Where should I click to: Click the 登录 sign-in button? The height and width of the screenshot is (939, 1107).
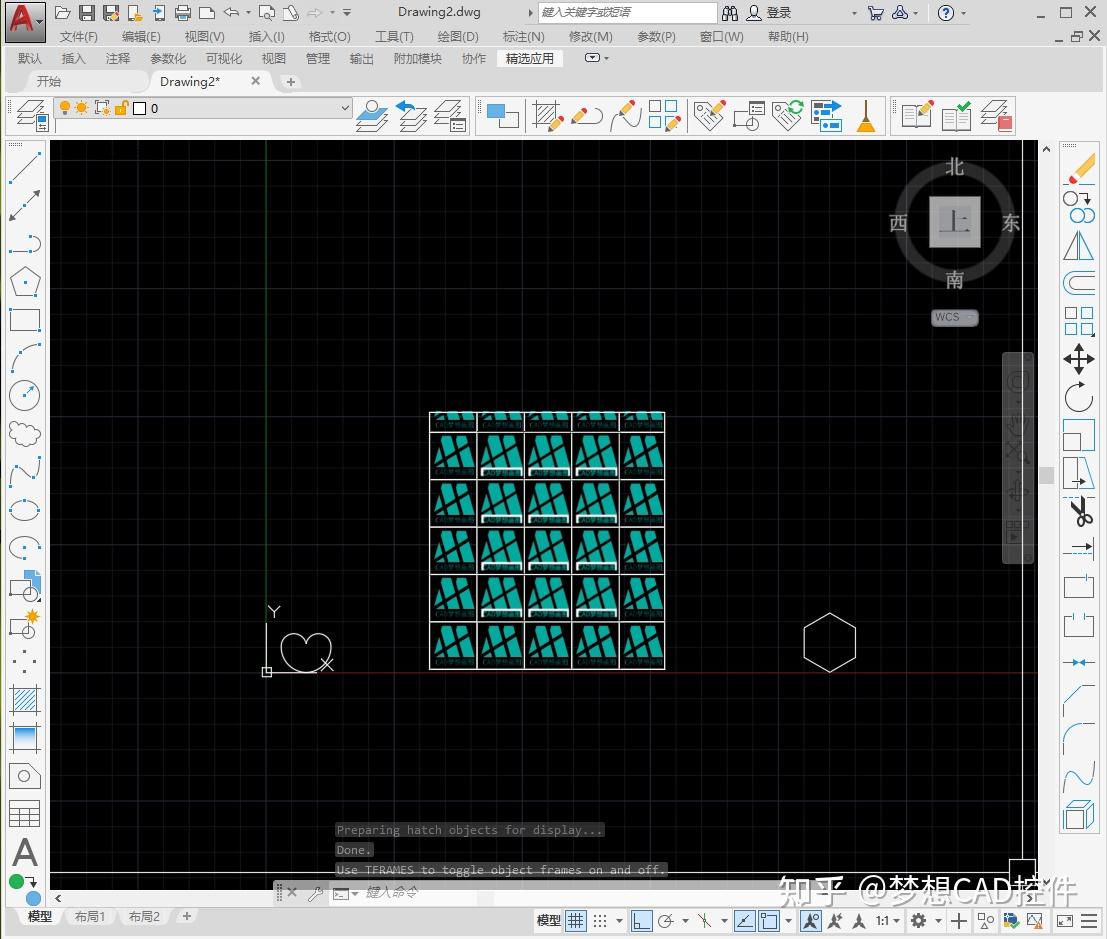[x=778, y=12]
